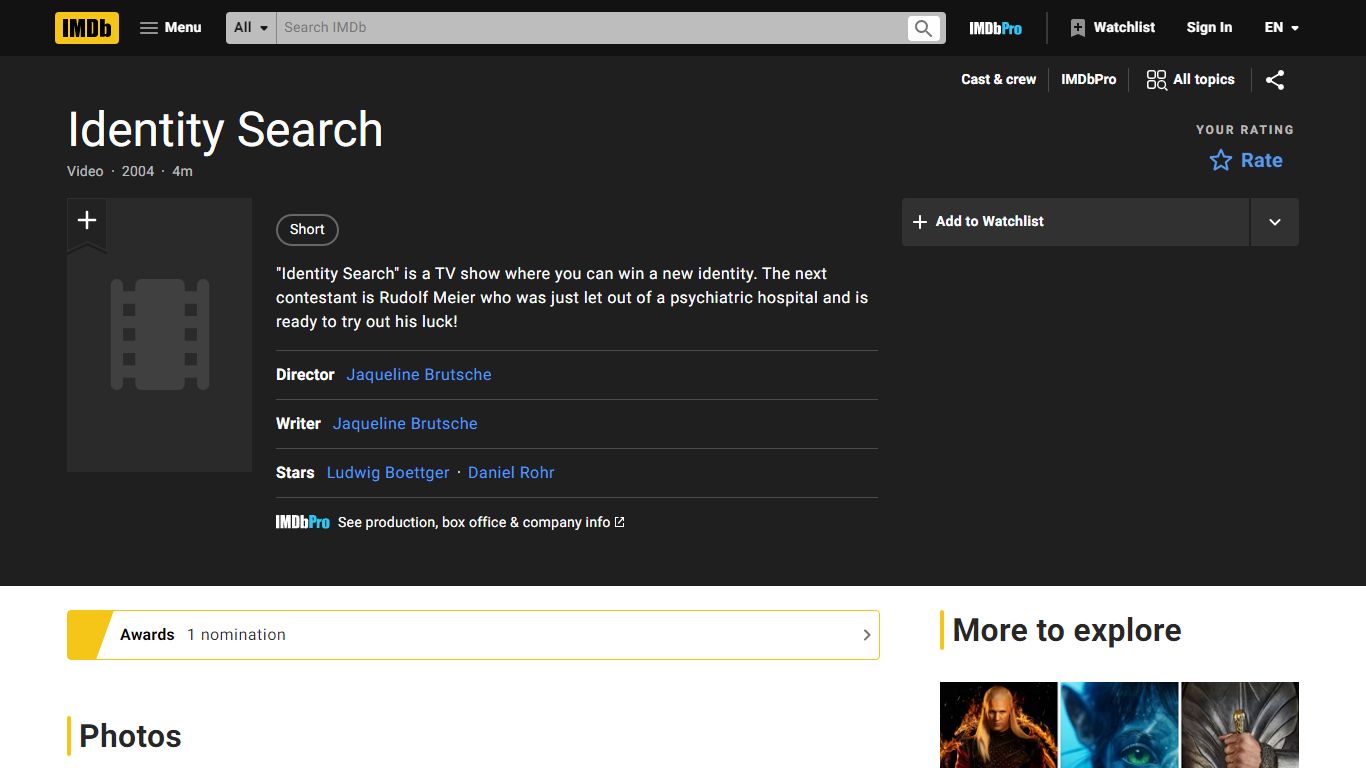Open the All search category dropdown
The width and height of the screenshot is (1366, 768).
[251, 28]
